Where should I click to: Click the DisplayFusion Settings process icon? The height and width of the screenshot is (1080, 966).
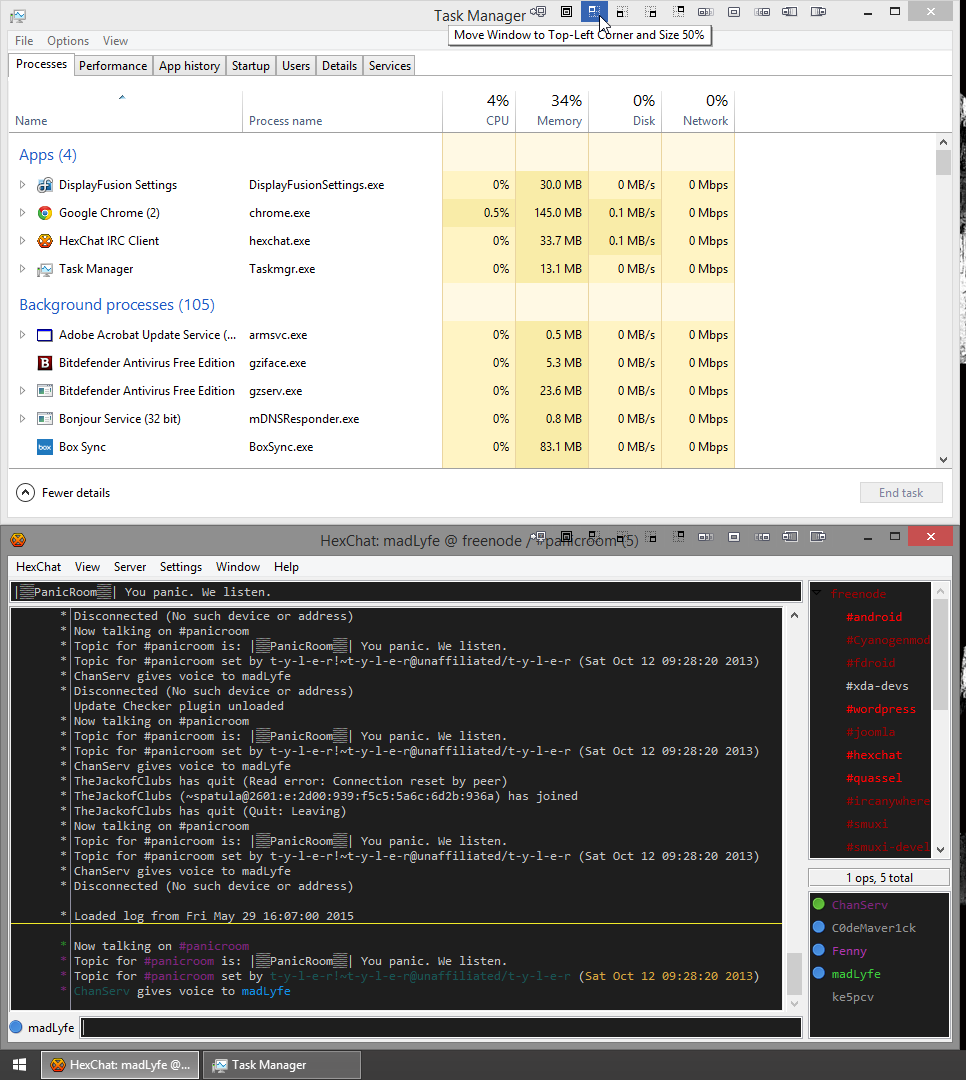45,185
